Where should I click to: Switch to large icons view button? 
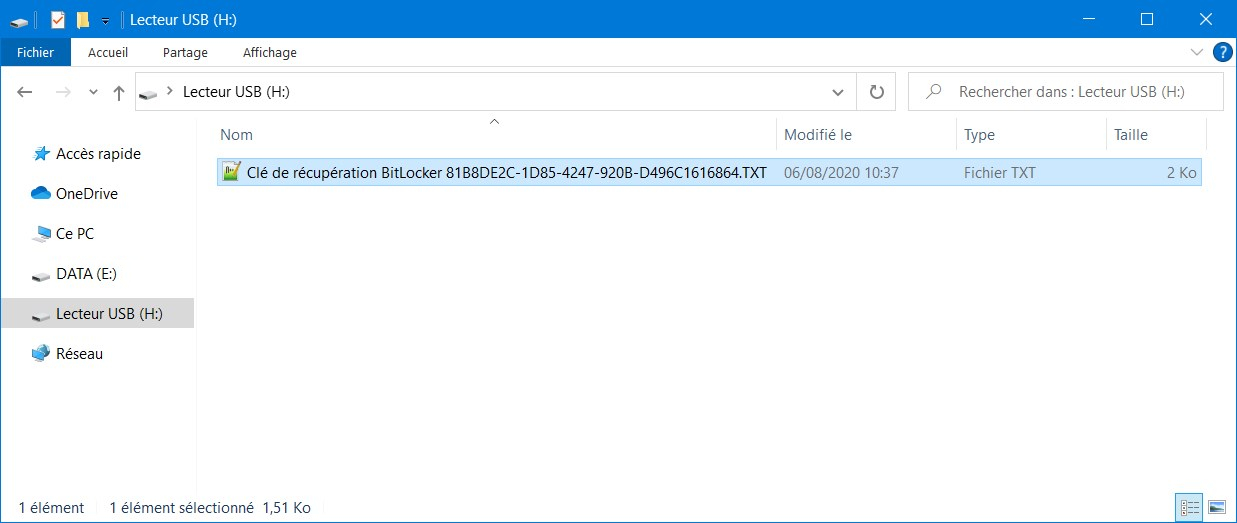(1216, 508)
